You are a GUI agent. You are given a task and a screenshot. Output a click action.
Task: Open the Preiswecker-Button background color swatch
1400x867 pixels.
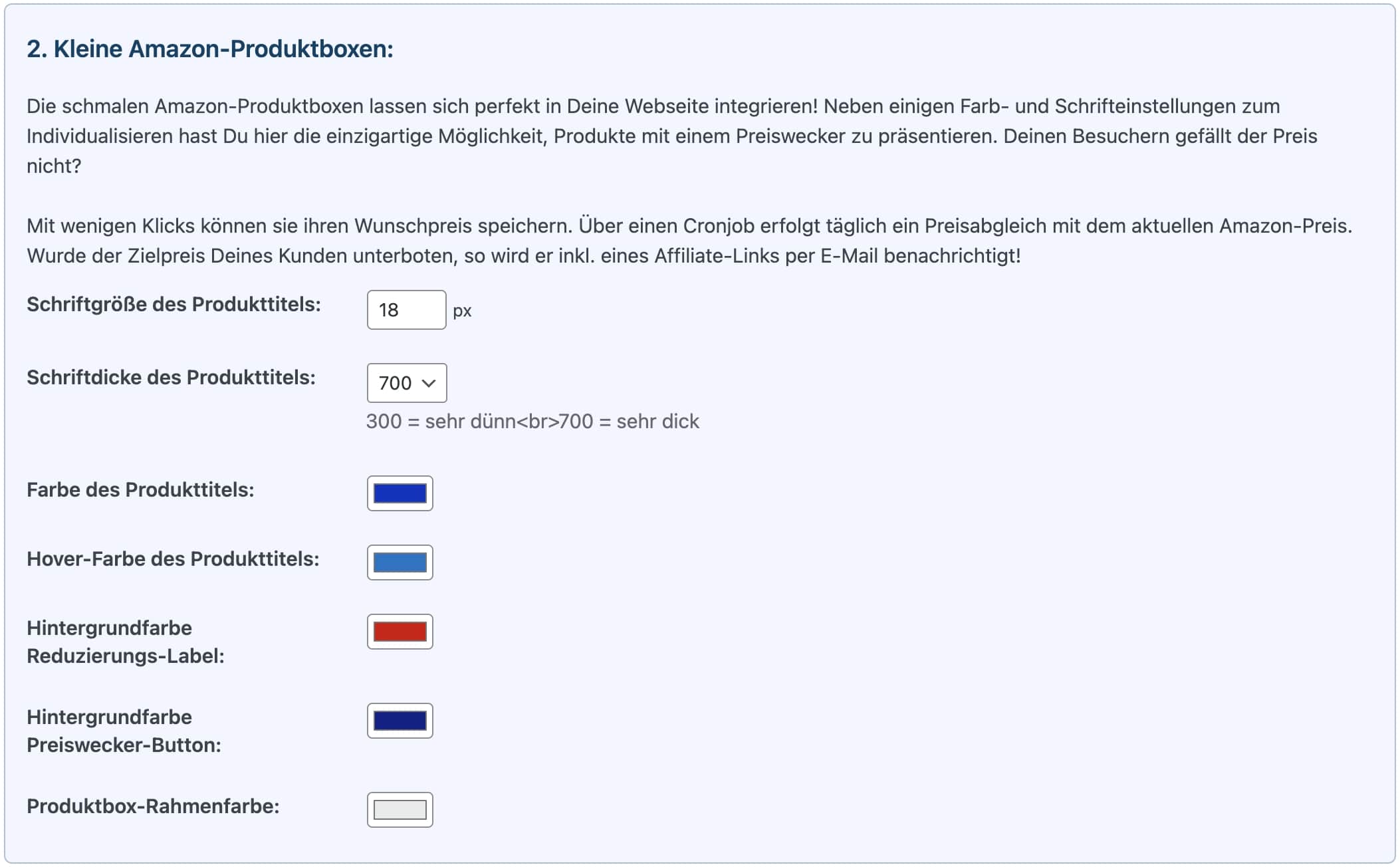click(400, 721)
